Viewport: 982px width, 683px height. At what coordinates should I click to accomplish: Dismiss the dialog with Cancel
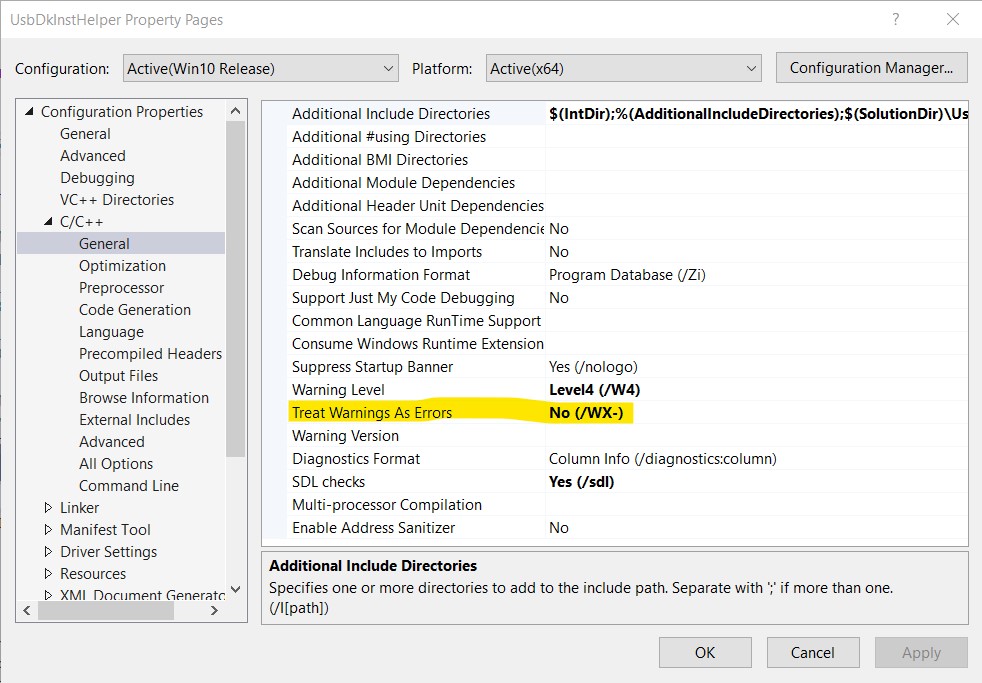812,652
